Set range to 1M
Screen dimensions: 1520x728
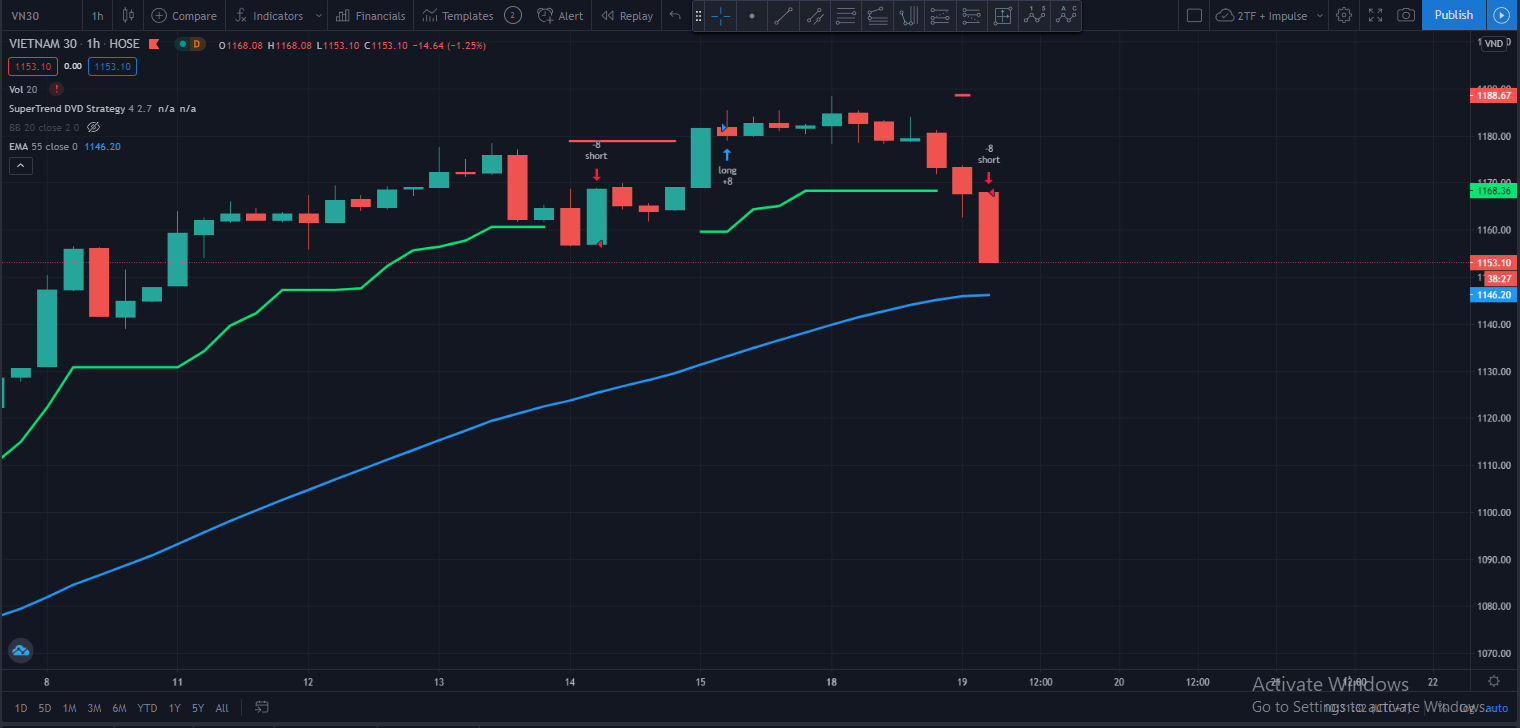(70, 708)
